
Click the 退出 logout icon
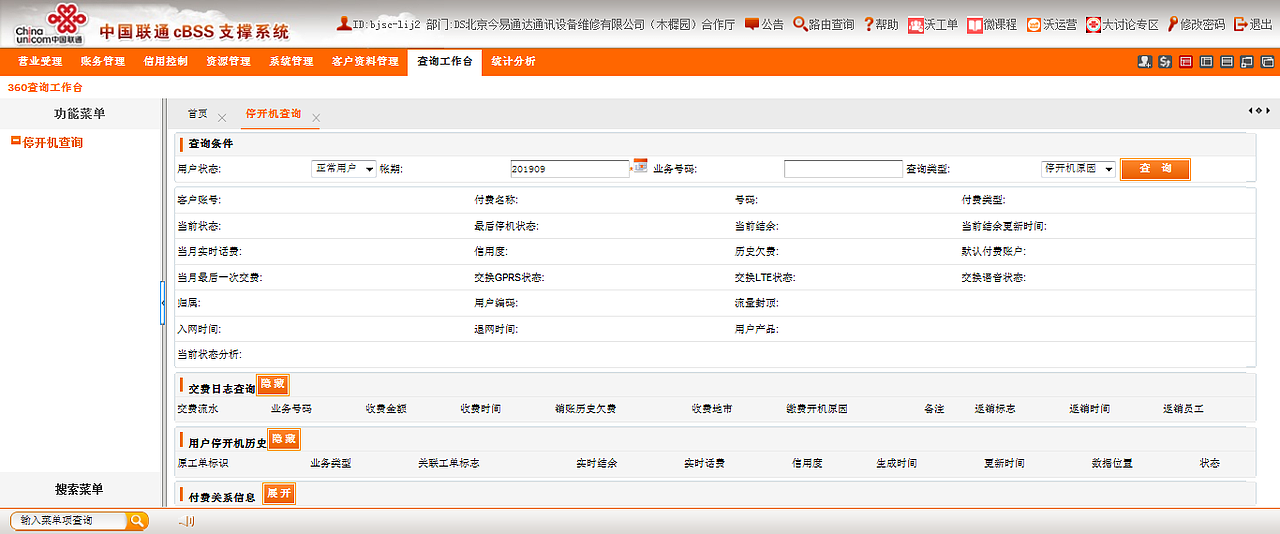[x=1240, y=24]
